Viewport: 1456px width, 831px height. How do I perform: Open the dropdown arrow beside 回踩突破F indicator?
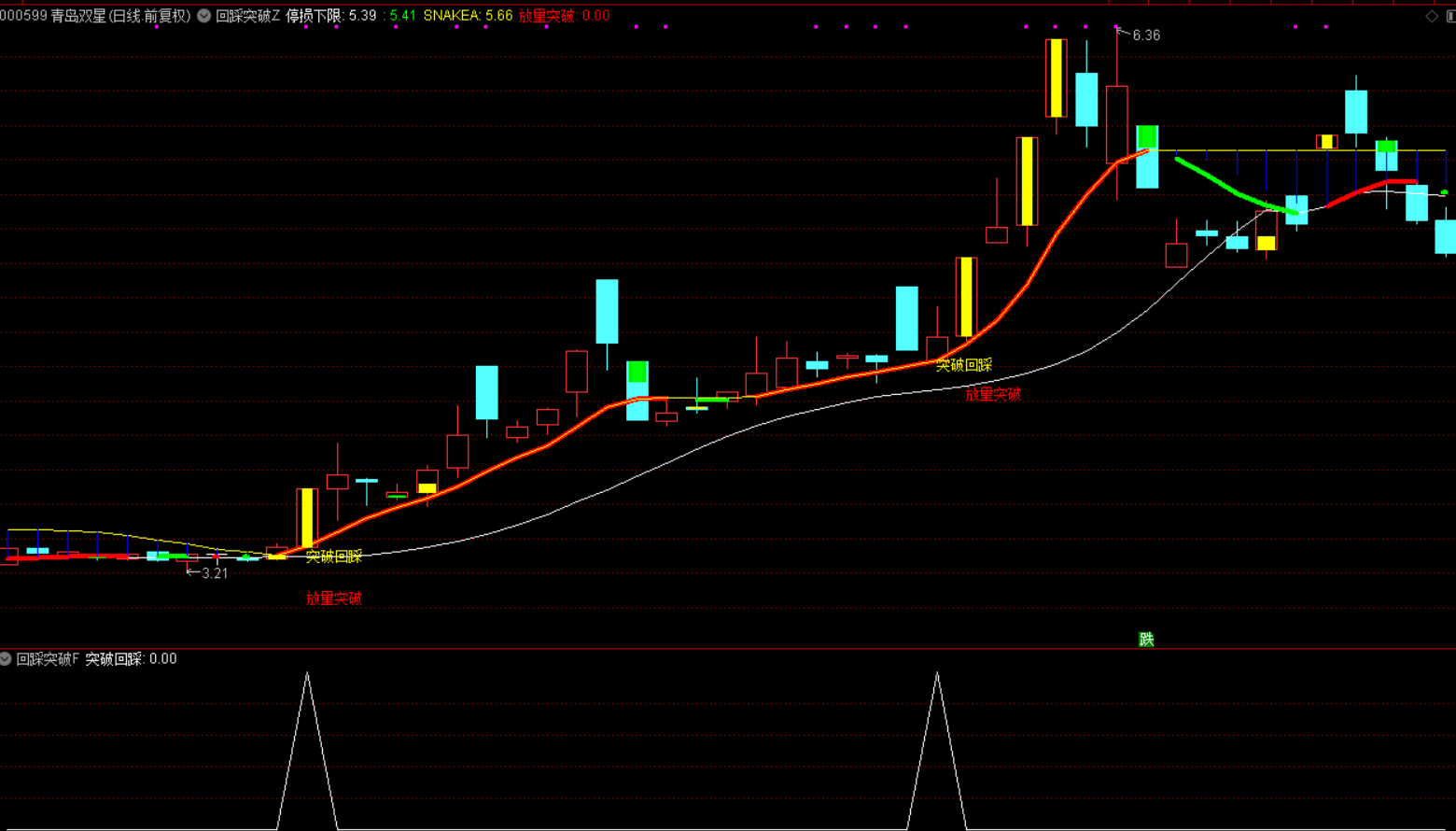[6, 659]
